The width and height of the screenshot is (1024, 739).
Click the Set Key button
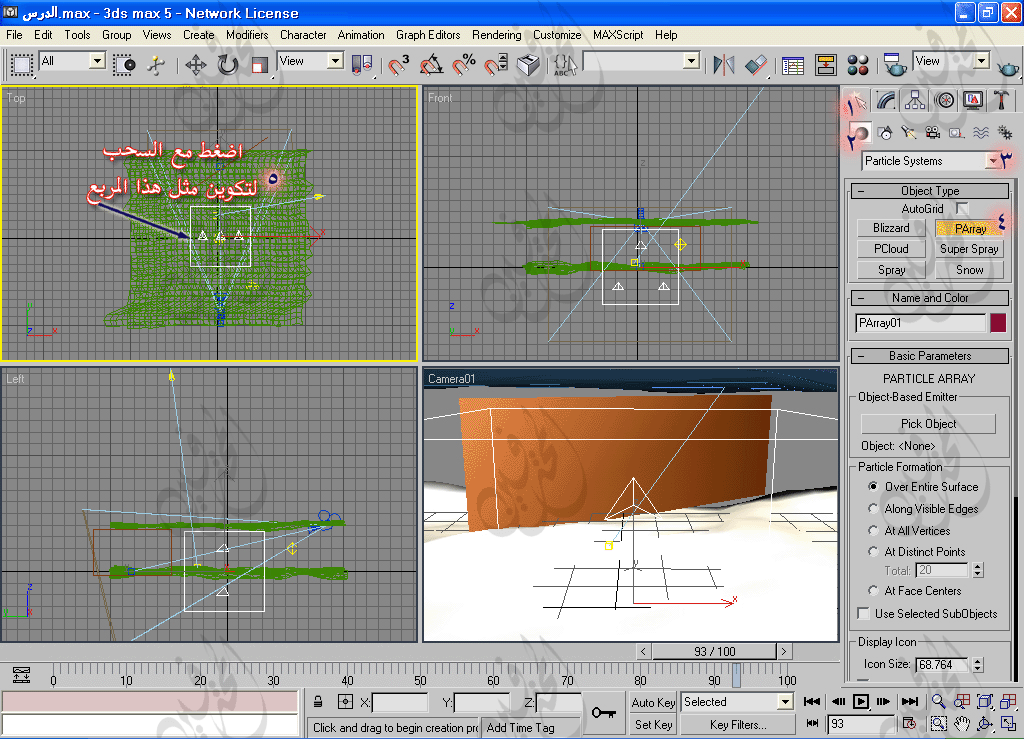[x=653, y=725]
